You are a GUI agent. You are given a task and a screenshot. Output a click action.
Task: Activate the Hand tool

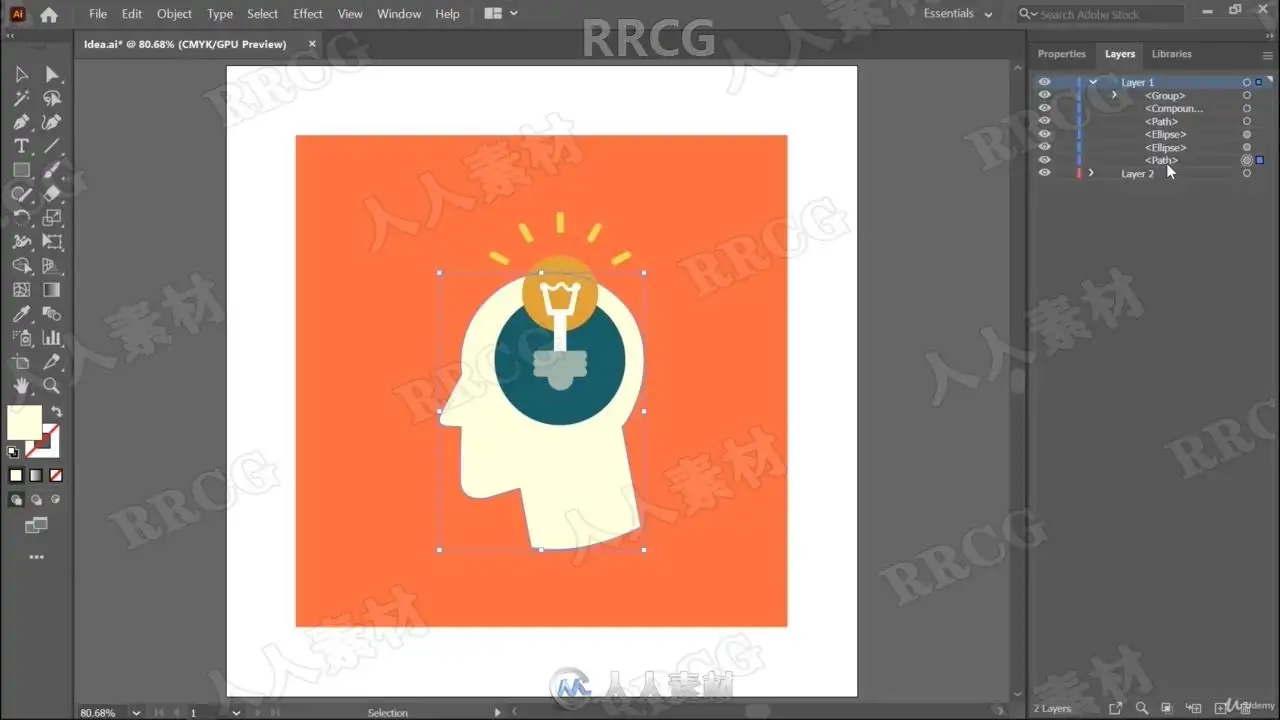click(x=21, y=386)
